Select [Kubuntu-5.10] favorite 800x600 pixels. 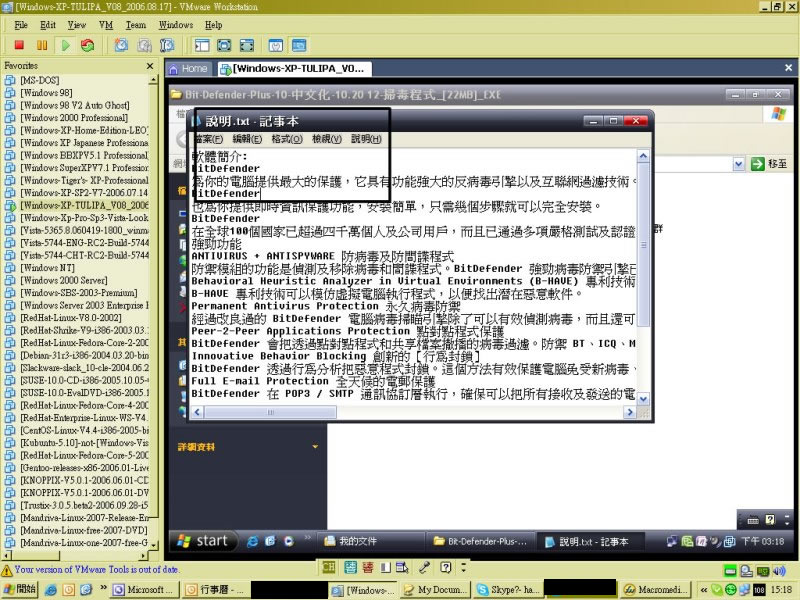pyautogui.click(x=84, y=443)
